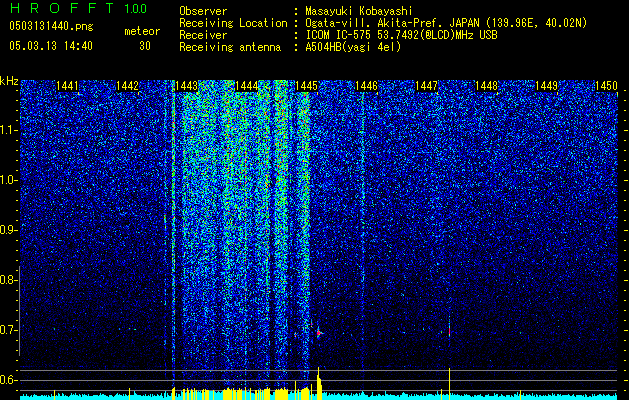Click the HROFFT program title
This screenshot has height=400, width=629.
coord(63,8)
